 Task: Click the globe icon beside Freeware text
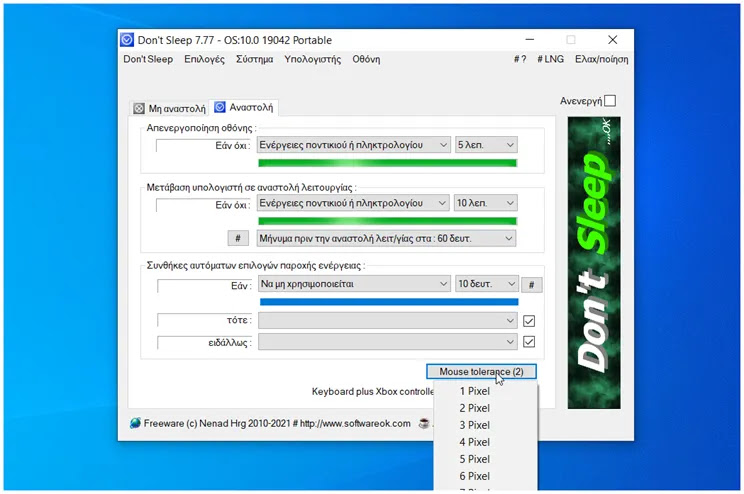point(136,423)
